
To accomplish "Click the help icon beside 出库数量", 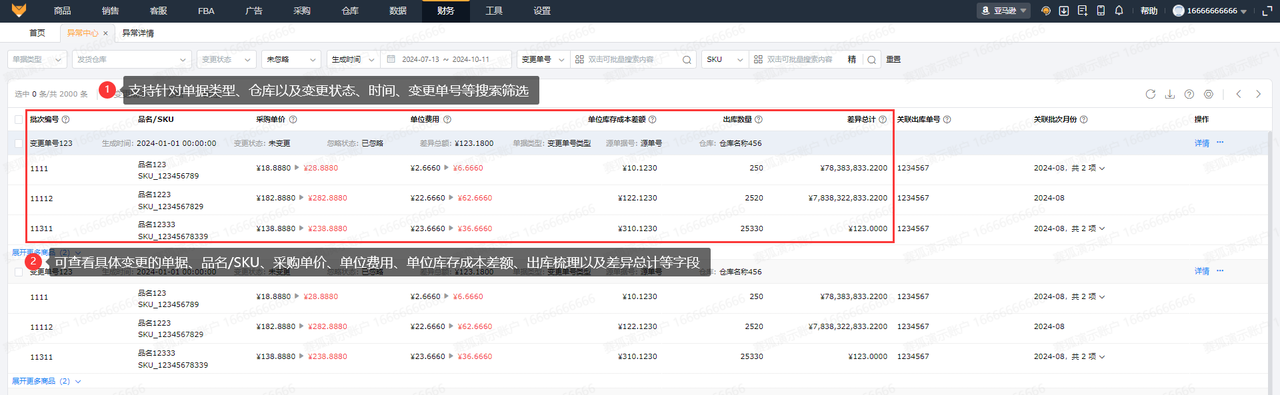I will coord(759,120).
